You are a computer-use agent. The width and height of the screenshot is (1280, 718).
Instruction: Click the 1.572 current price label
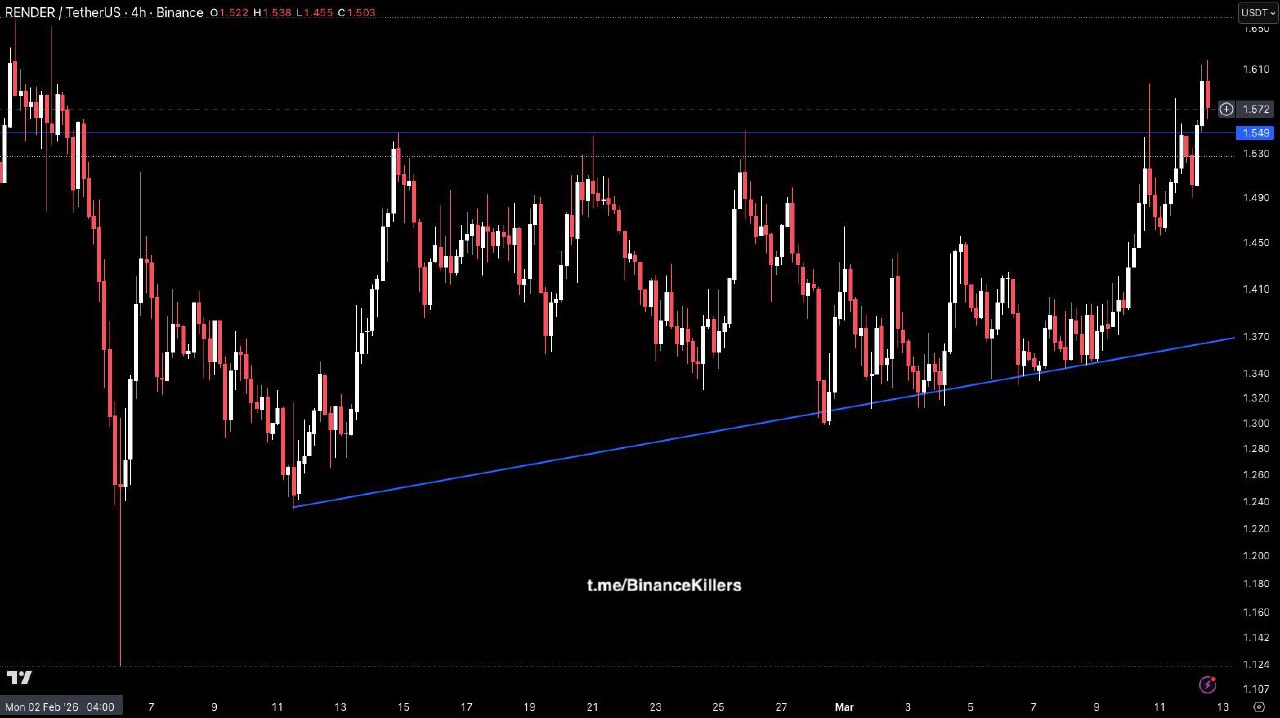click(x=1256, y=109)
